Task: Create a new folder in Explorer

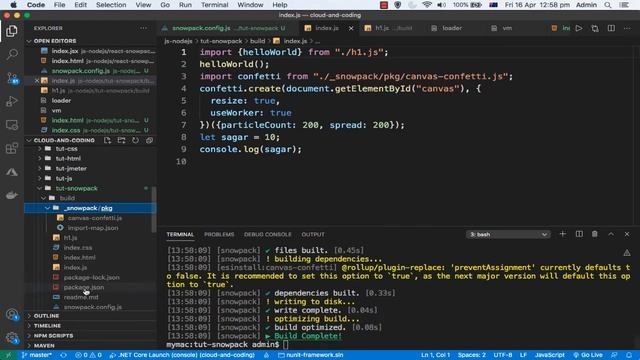Action: [121, 140]
